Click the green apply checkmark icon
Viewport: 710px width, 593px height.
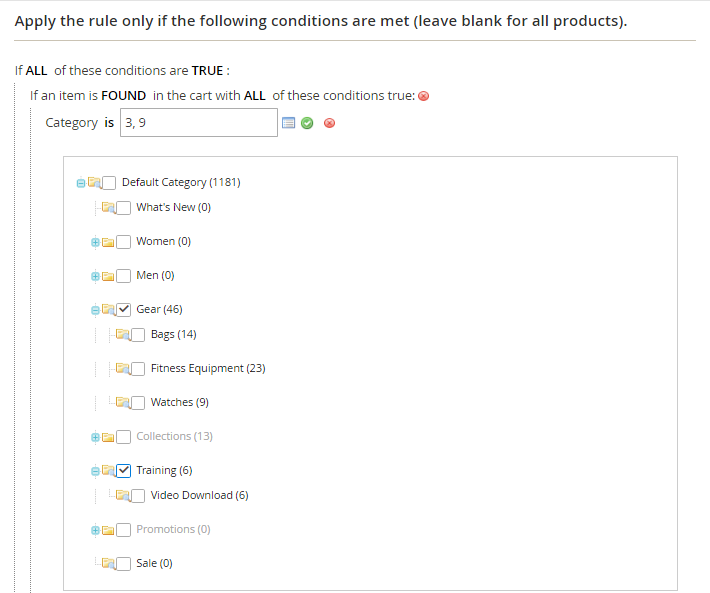pos(307,123)
